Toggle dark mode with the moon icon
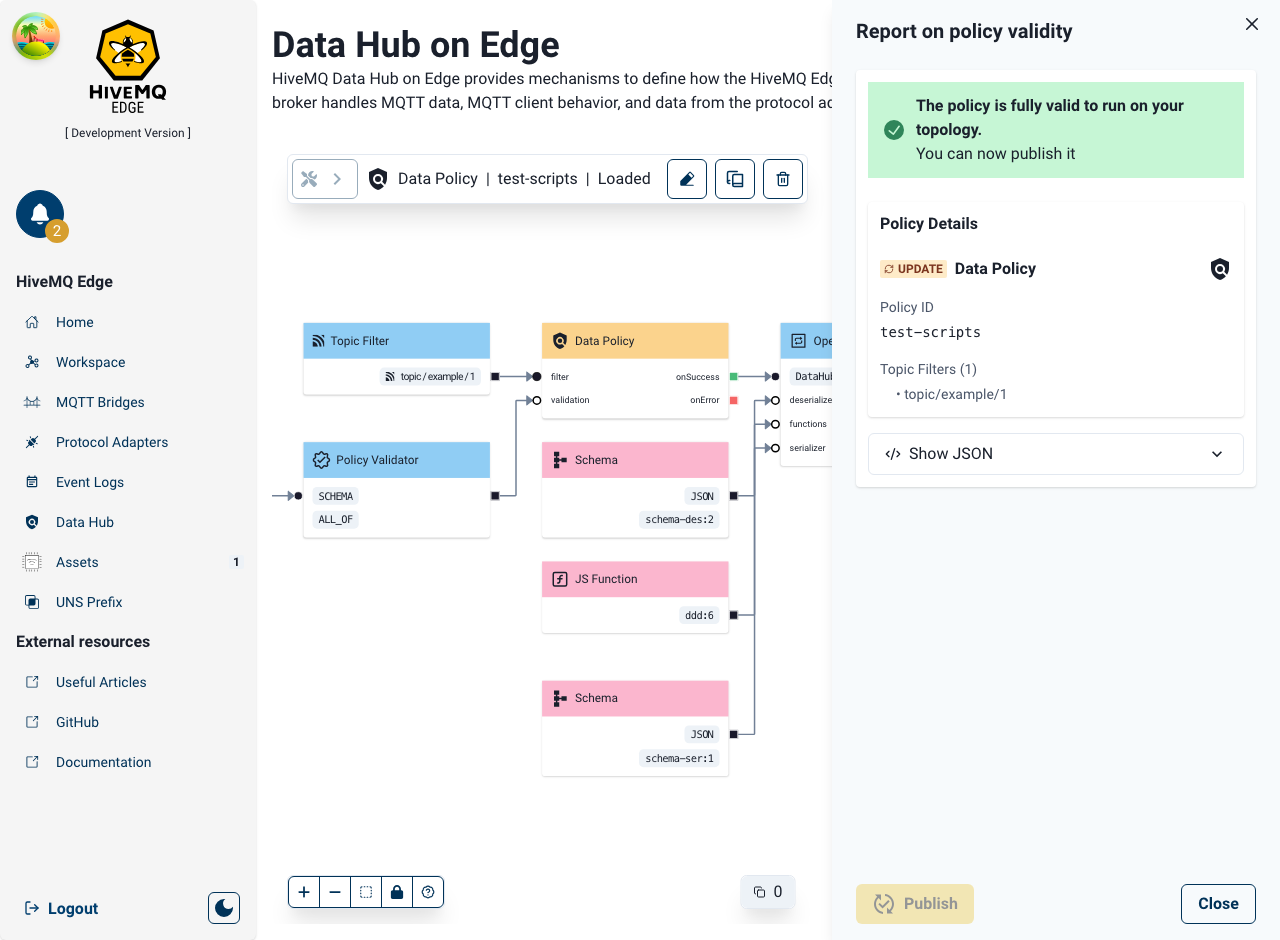 pos(223,907)
